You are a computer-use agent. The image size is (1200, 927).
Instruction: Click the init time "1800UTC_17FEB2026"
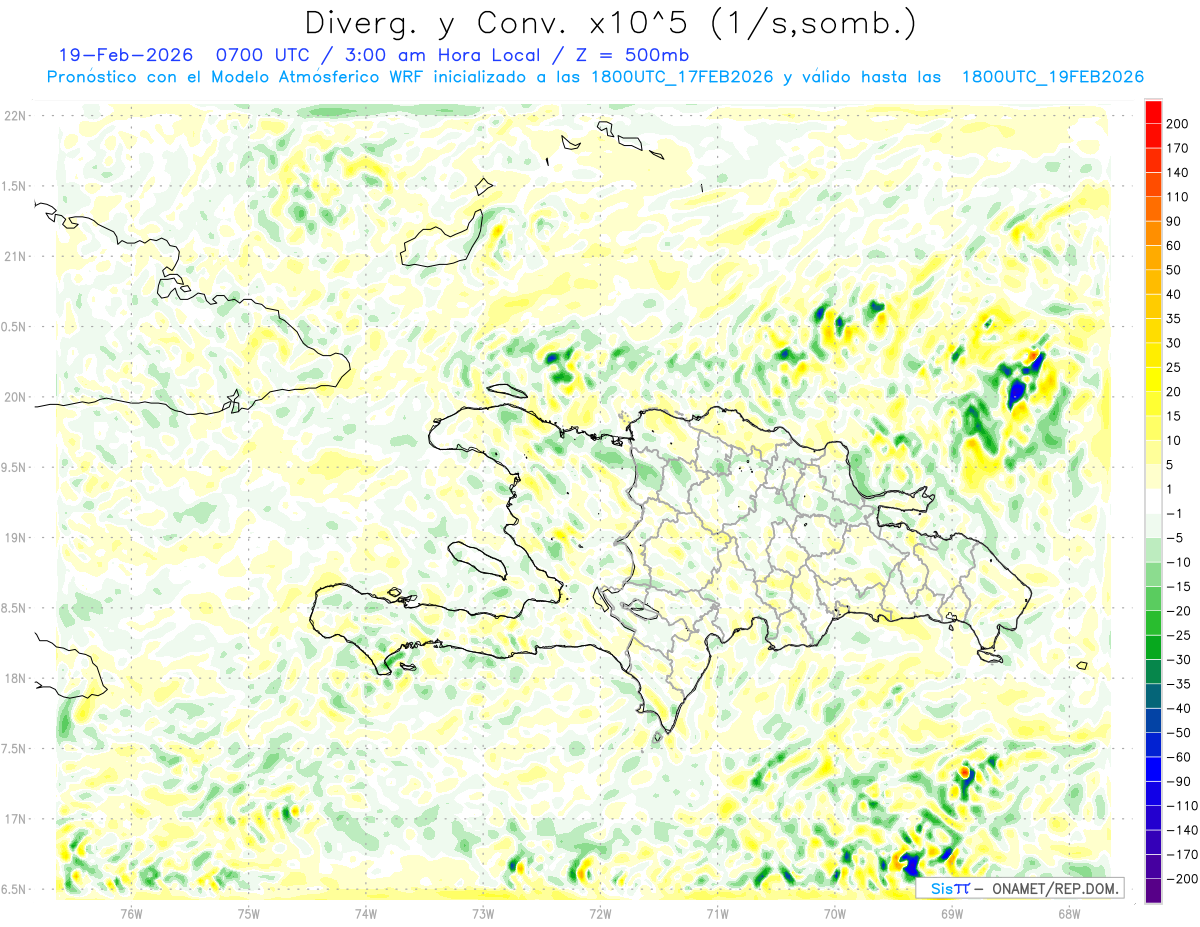[x=681, y=77]
